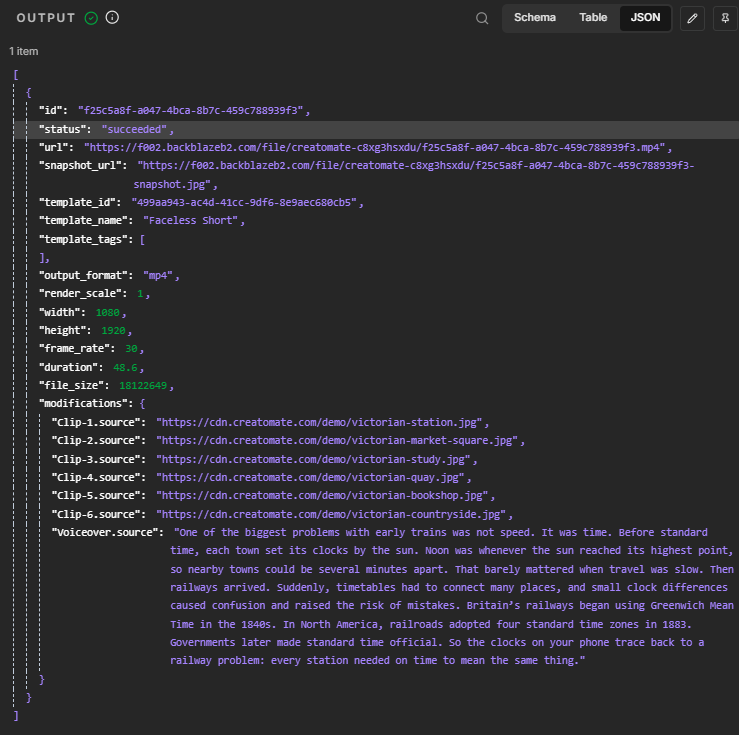The width and height of the screenshot is (739, 735).
Task: Click the voiceover script text value
Action: point(452,596)
